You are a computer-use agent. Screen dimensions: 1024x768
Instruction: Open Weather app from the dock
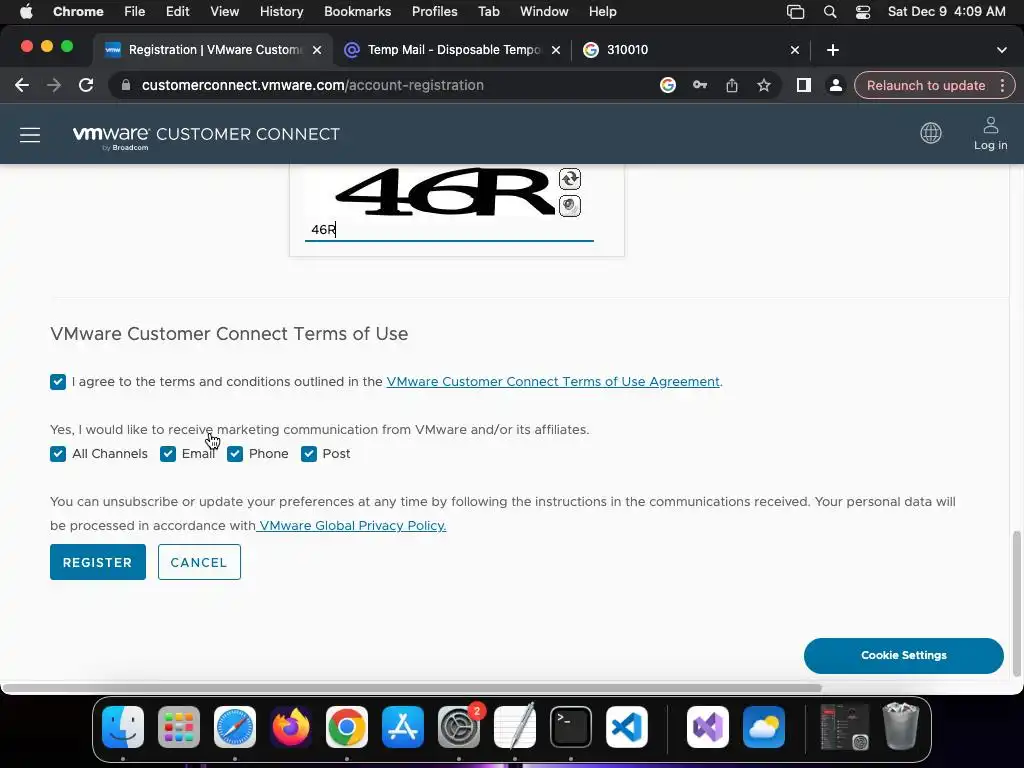[764, 727]
